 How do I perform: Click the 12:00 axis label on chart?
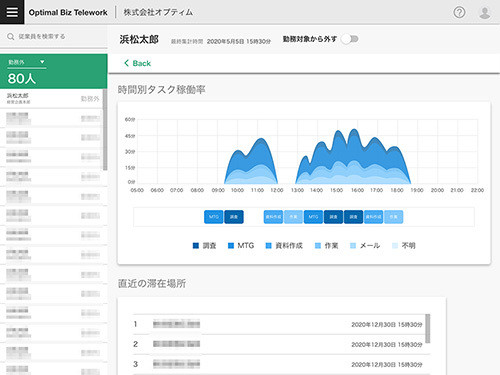[x=277, y=190]
